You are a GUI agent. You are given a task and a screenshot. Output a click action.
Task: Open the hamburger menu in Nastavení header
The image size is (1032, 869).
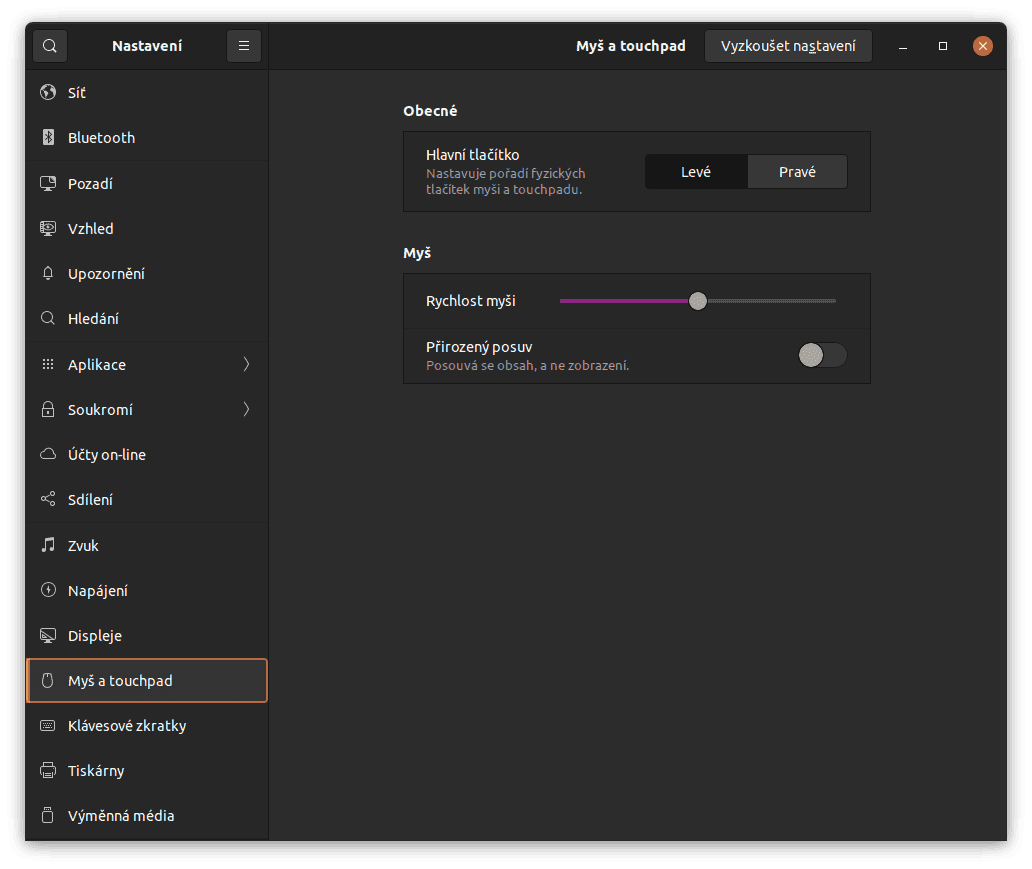pos(244,46)
